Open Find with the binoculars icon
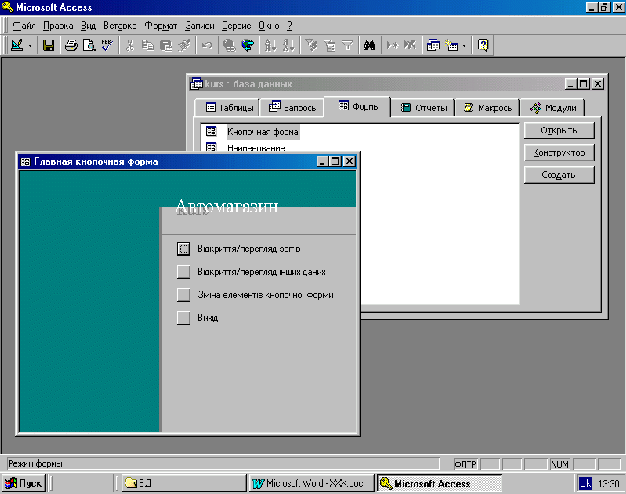This screenshot has height=494, width=626. pyautogui.click(x=369, y=46)
